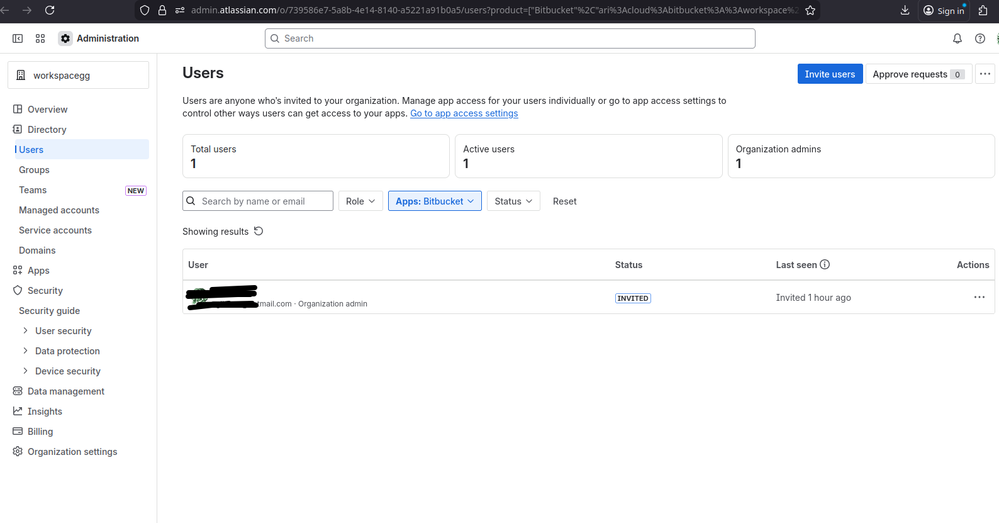
Task: Open Data management in the sidebar
Action: (66, 391)
